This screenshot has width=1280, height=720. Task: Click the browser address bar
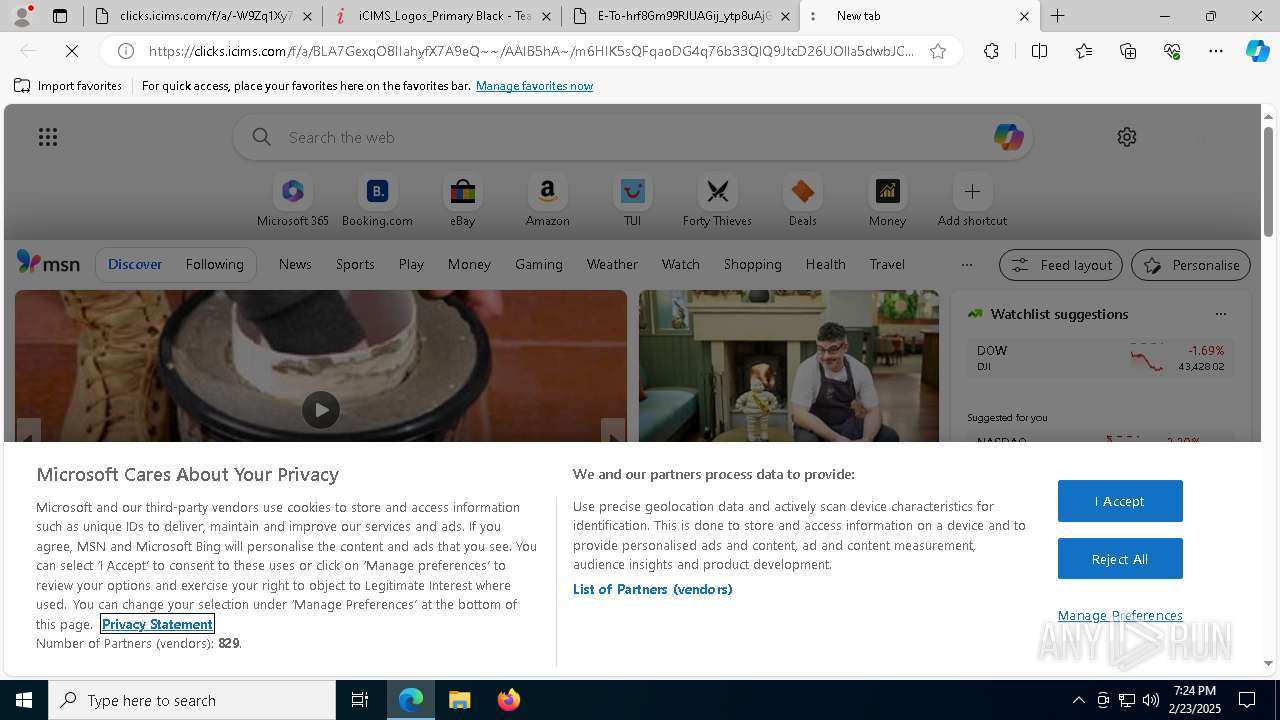point(530,51)
